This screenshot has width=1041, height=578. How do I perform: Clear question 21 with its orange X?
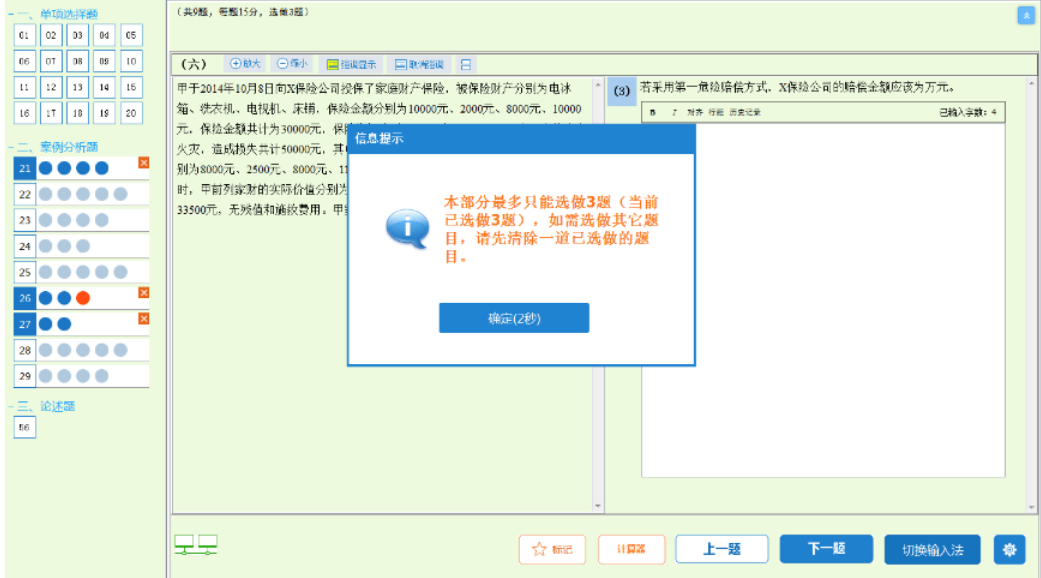tap(143, 163)
